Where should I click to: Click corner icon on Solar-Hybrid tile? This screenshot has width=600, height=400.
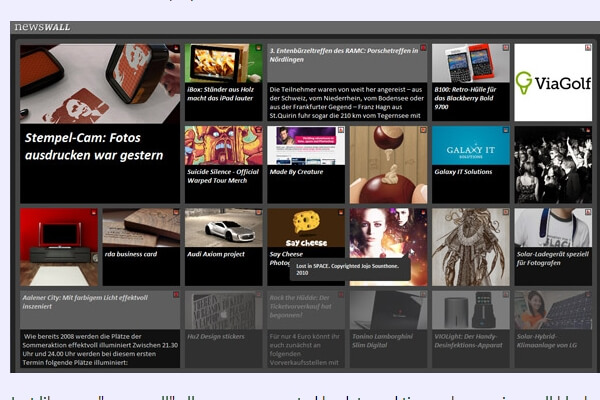[x=588, y=295]
